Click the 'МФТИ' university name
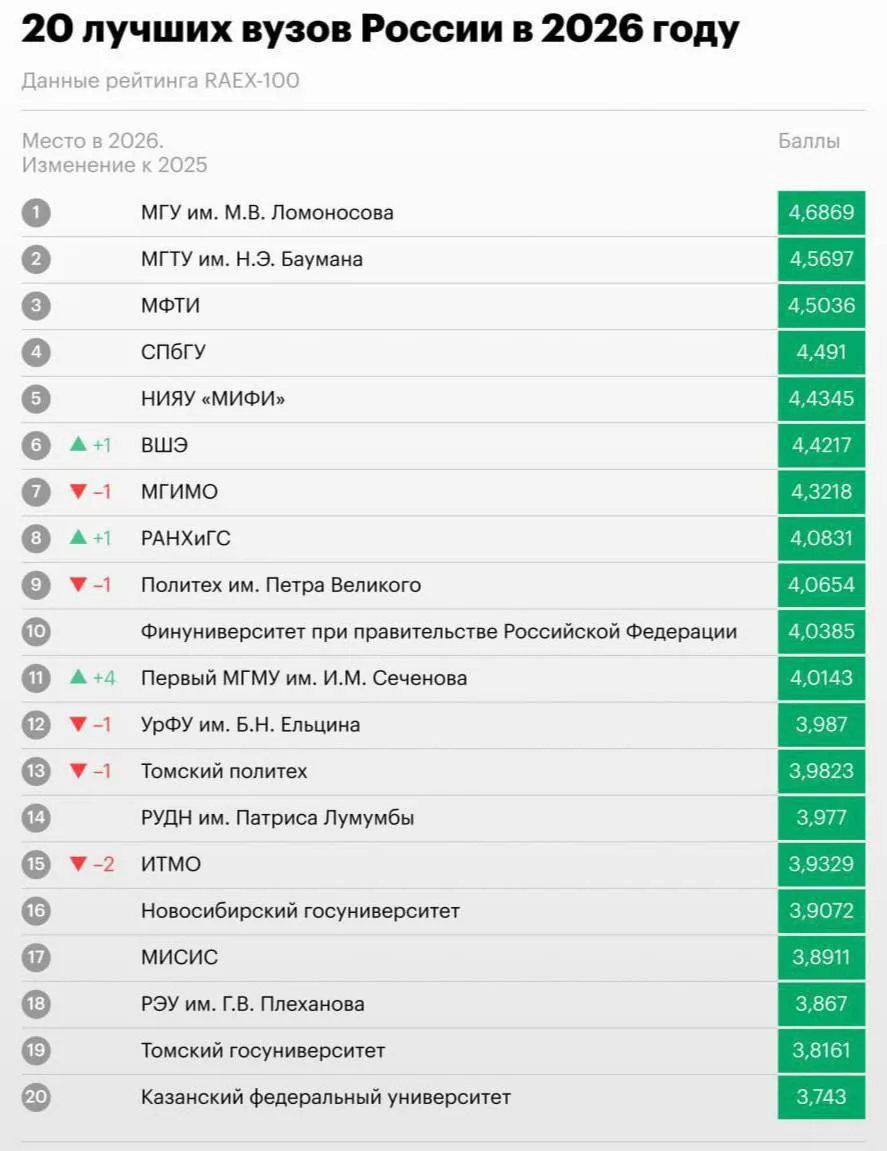 [170, 305]
